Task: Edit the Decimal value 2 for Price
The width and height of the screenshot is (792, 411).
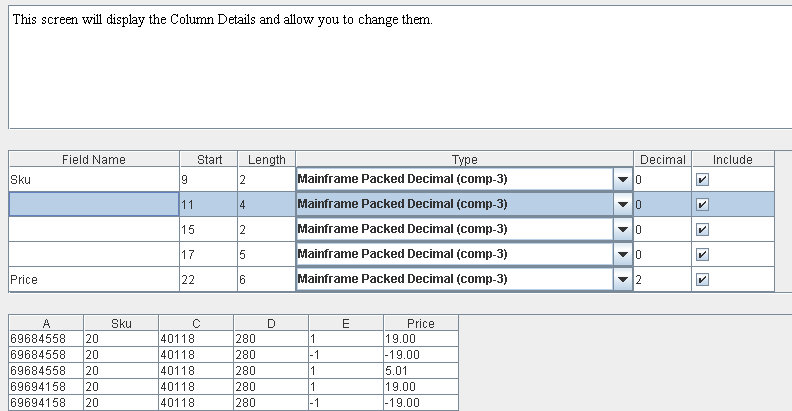Action: click(x=661, y=280)
